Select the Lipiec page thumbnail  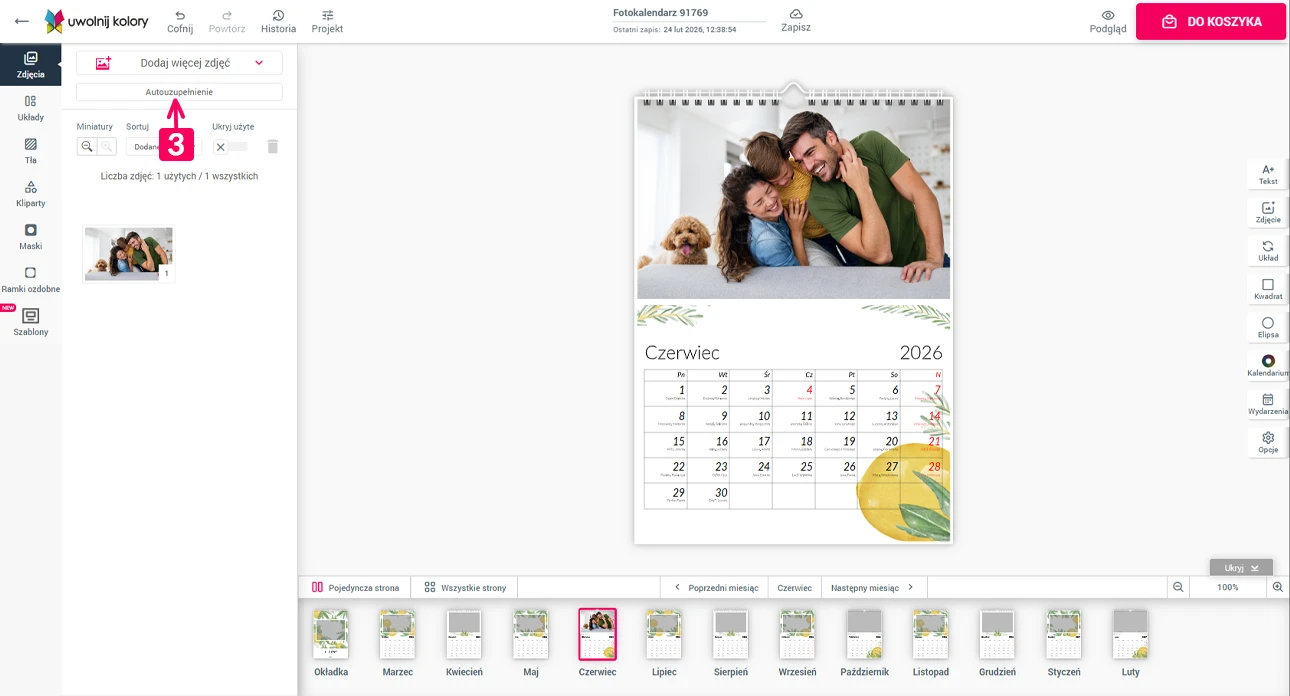coord(664,634)
